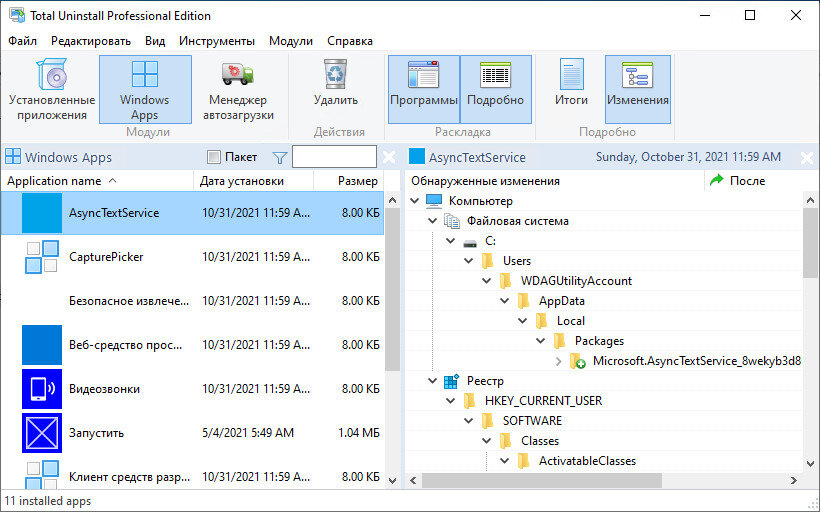The width and height of the screenshot is (820, 512).
Task: Click app list scroll down arrow
Action: click(x=392, y=481)
